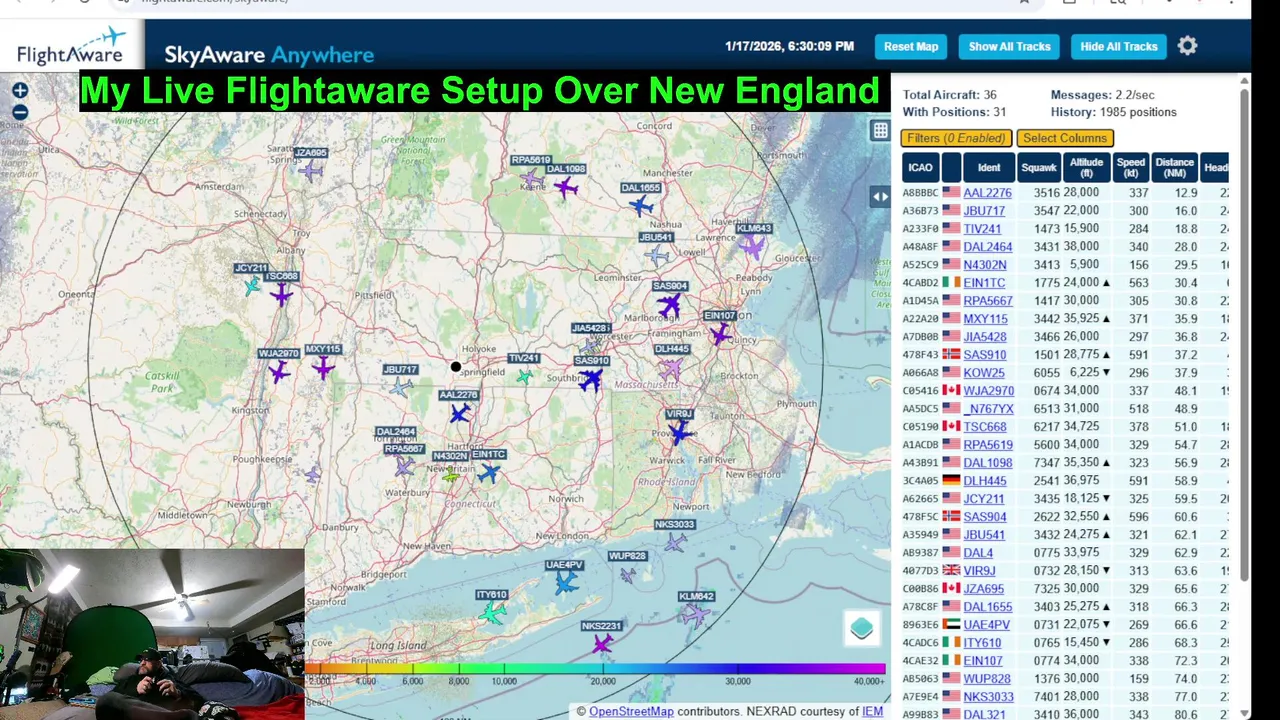Open the _N767YX flight link
Screen dimensions: 1280x720
[988, 409]
